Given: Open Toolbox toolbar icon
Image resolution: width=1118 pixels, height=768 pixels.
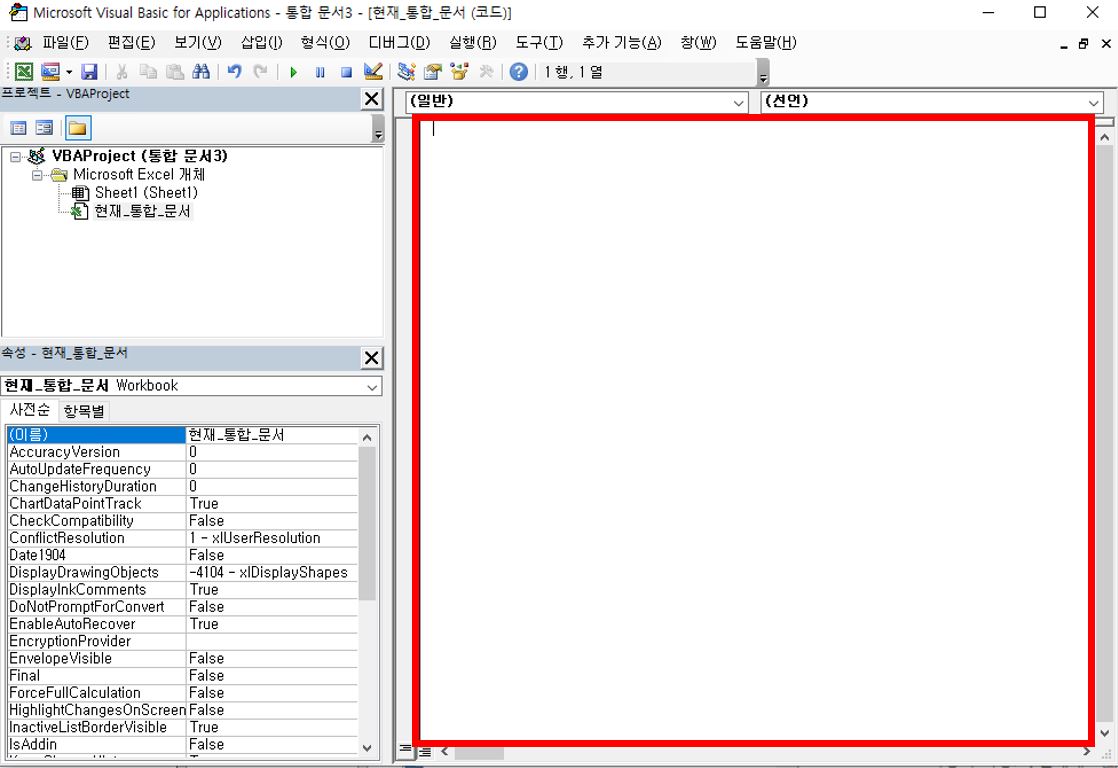Looking at the screenshot, I should pyautogui.click(x=486, y=71).
